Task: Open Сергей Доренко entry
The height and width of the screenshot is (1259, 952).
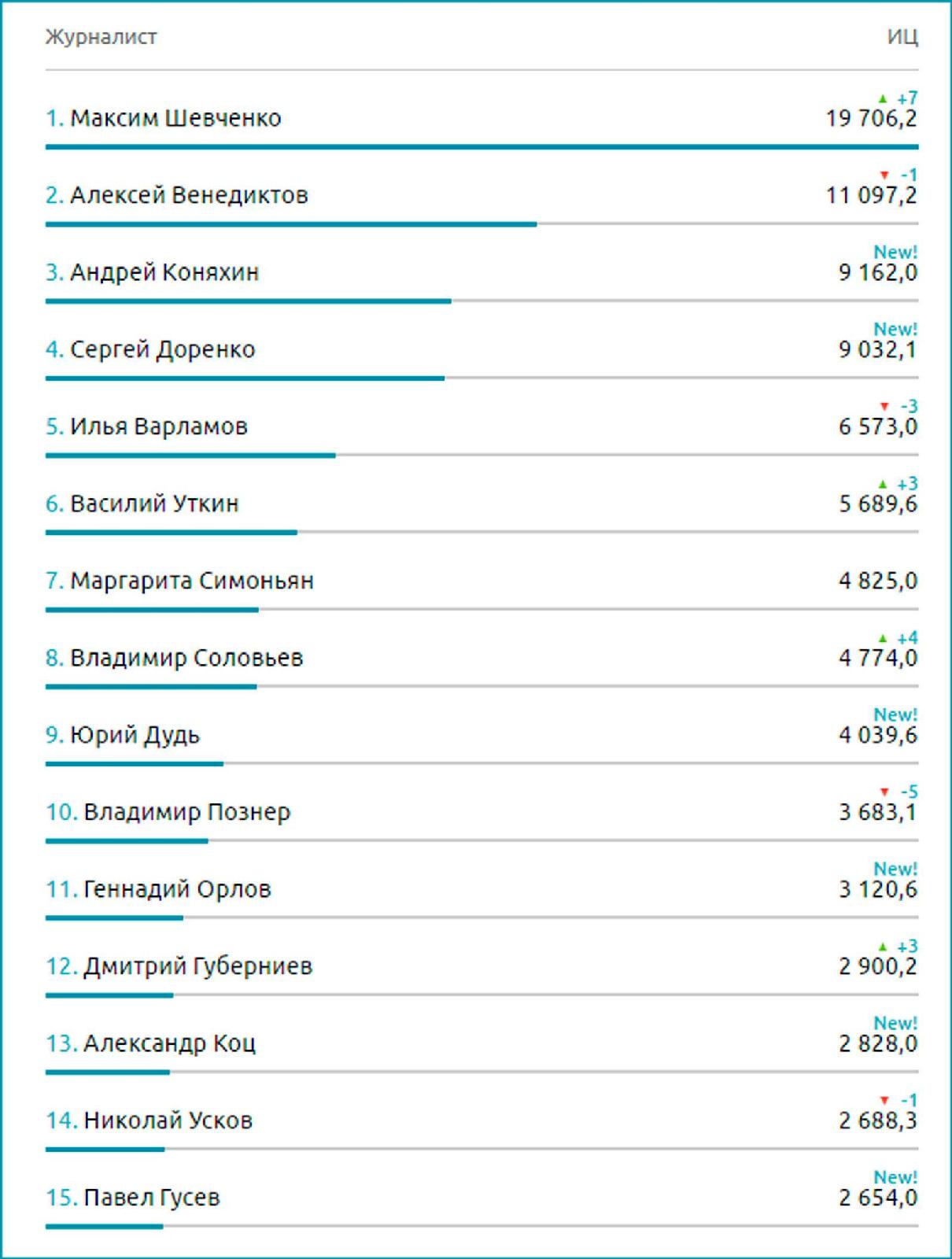Action: point(482,349)
